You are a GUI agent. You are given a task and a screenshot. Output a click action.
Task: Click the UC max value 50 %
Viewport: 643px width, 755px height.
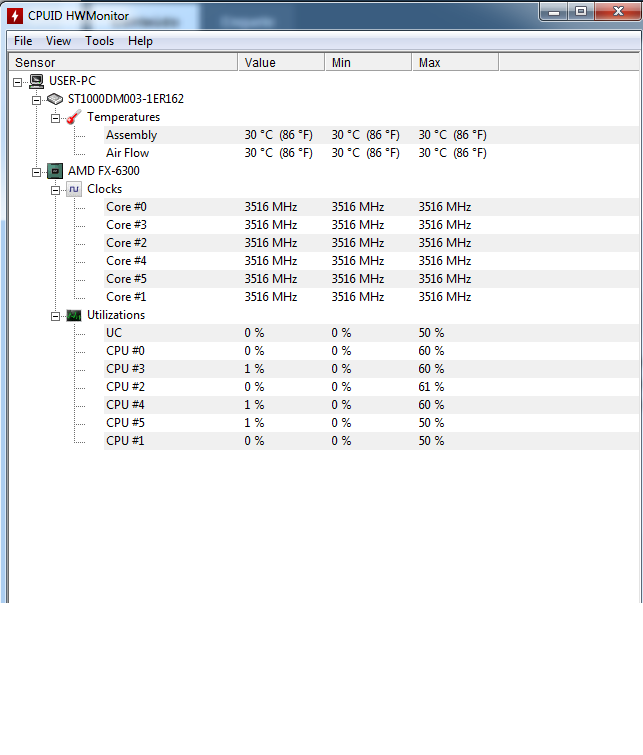pyautogui.click(x=431, y=333)
